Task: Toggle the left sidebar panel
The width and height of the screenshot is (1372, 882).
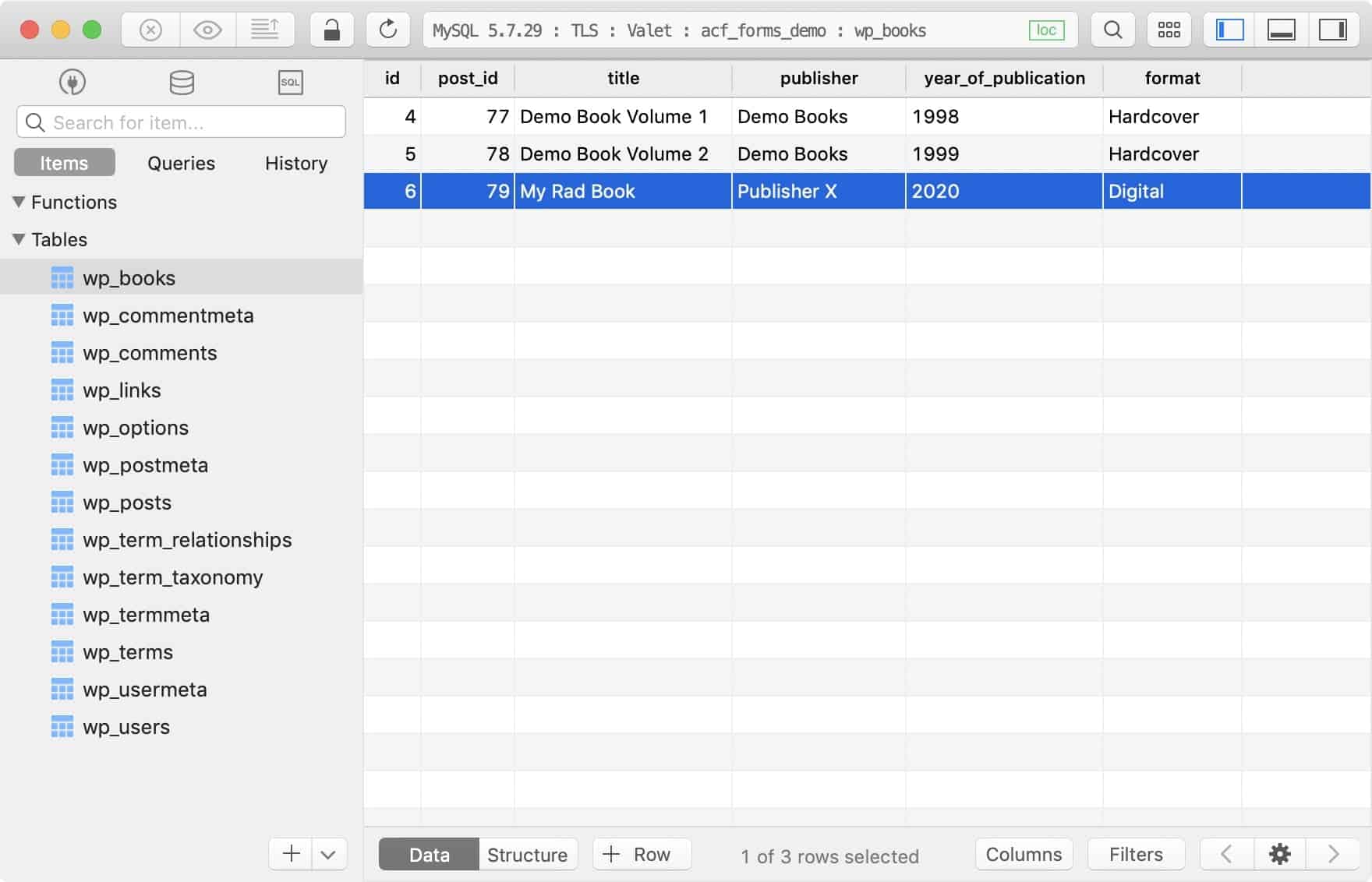Action: coord(1229,30)
